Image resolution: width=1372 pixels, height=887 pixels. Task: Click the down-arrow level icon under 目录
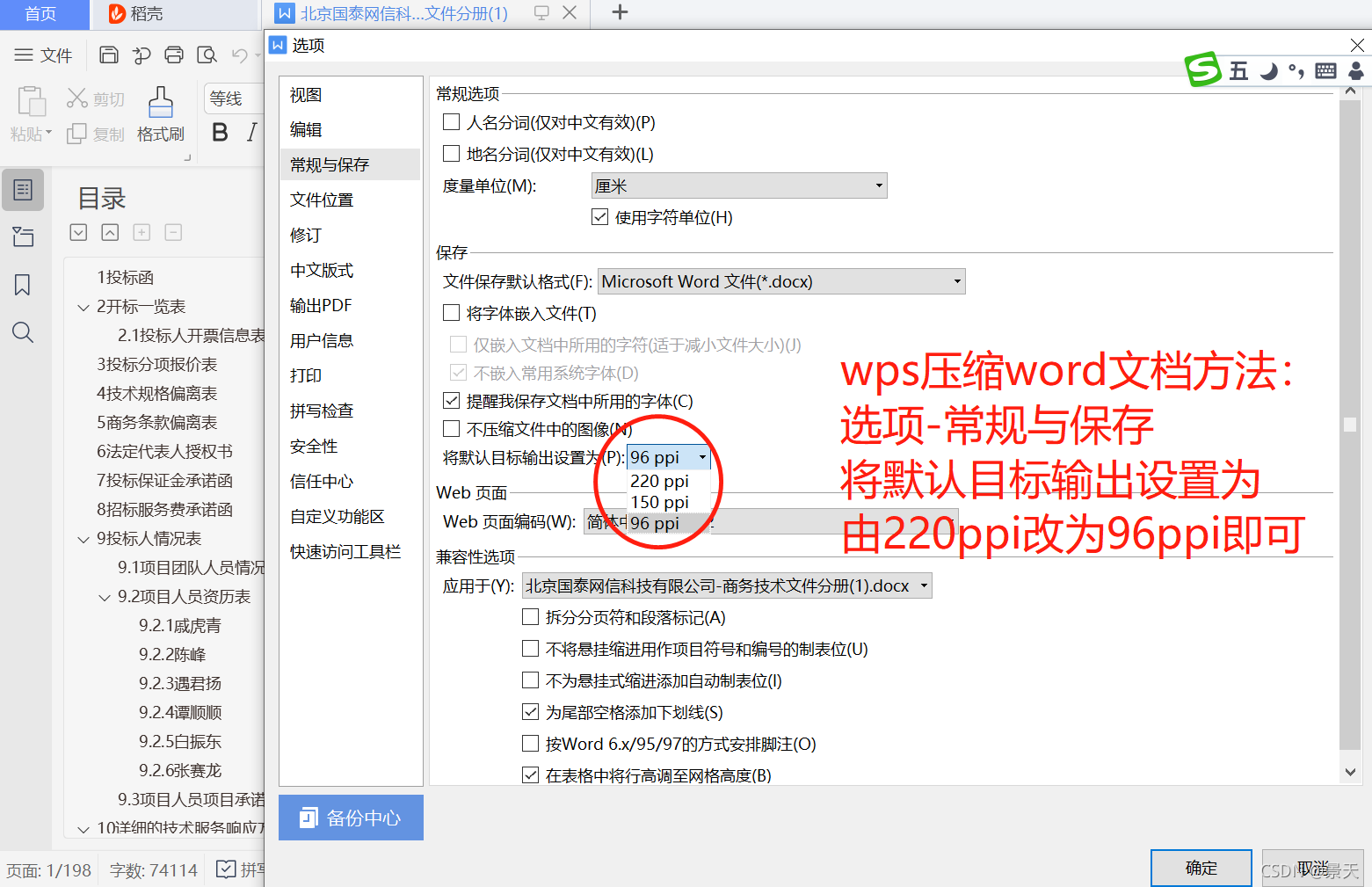(78, 232)
